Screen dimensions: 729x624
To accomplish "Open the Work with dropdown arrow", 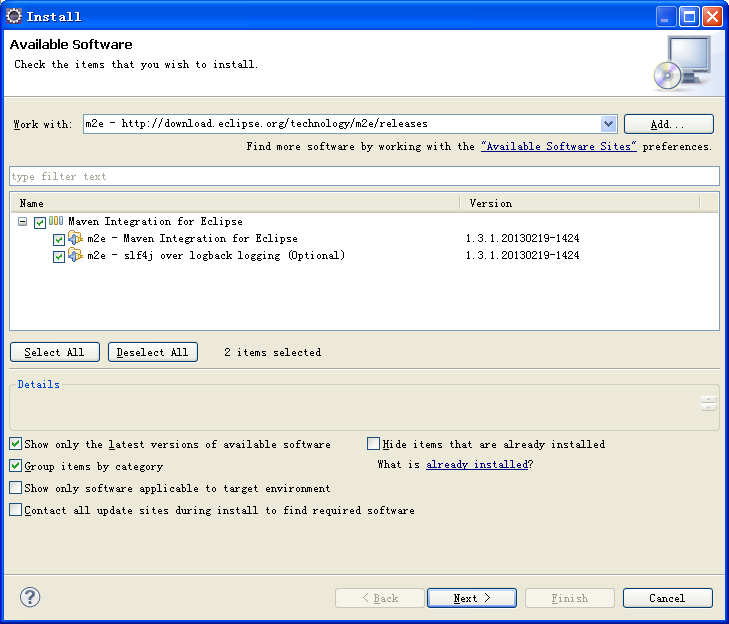I will 608,124.
